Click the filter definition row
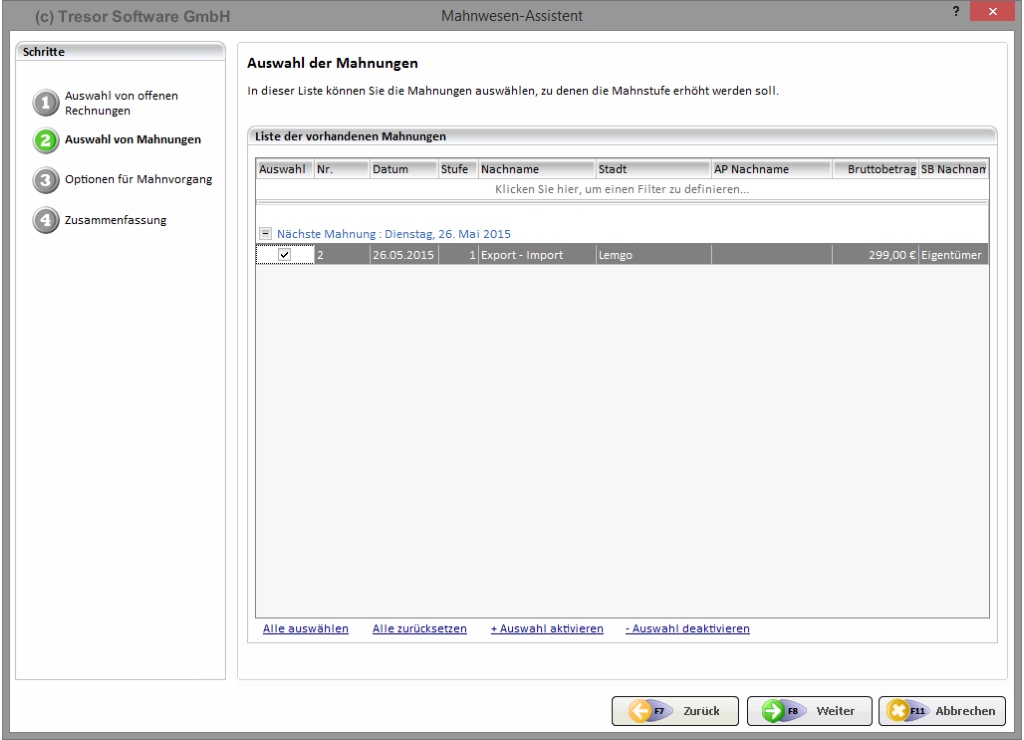 pyautogui.click(x=622, y=188)
